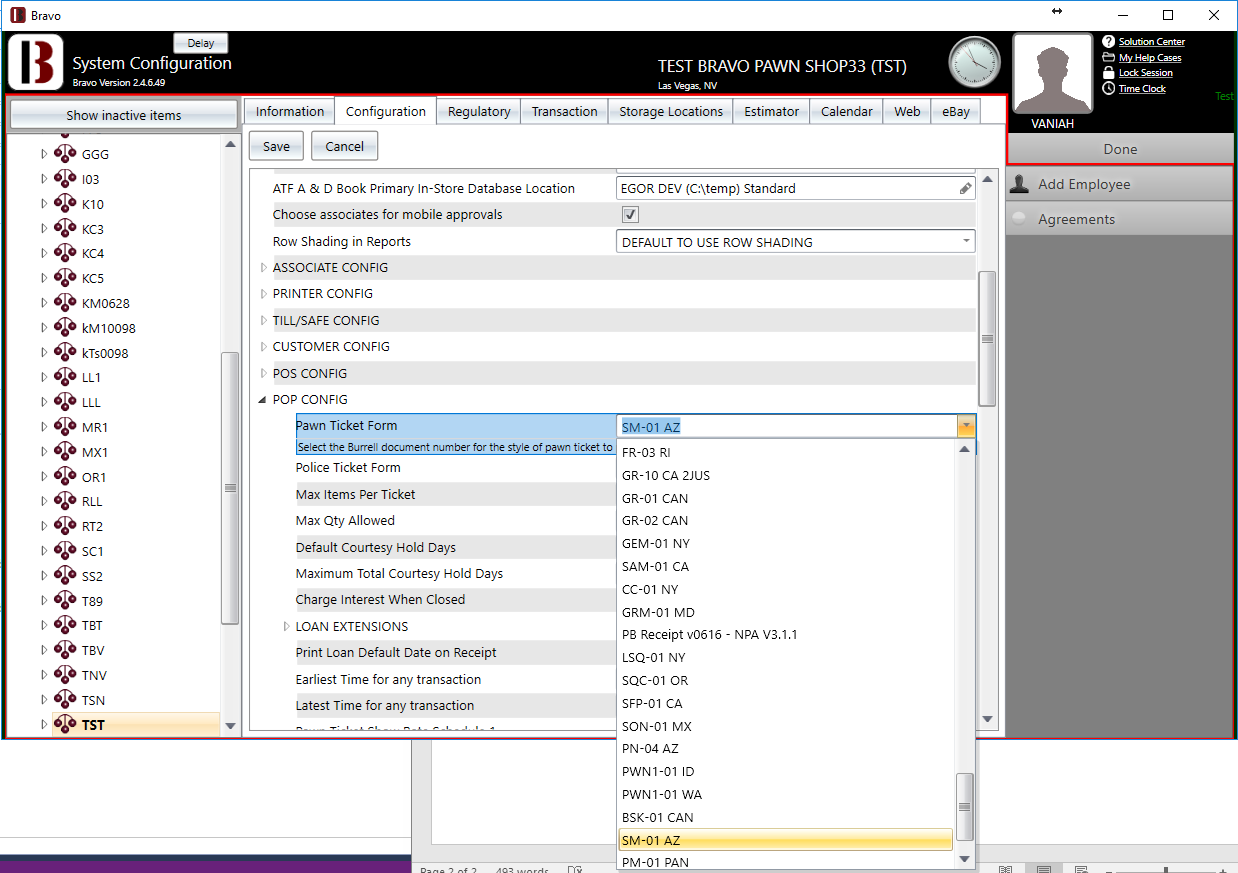Switch to the Information tab
Image resolution: width=1238 pixels, height=873 pixels.
tap(290, 112)
